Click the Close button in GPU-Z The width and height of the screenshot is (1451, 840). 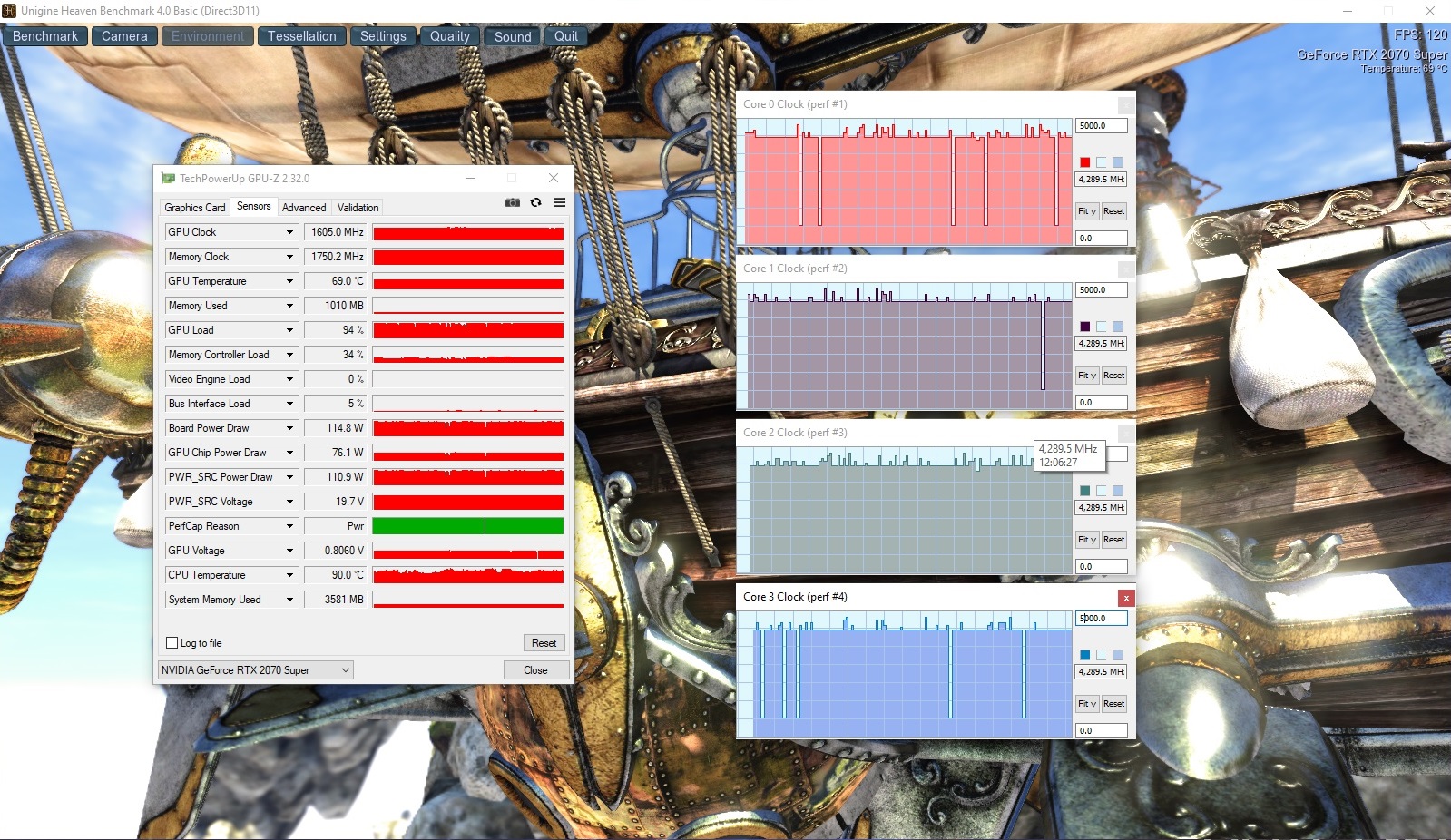pos(535,670)
